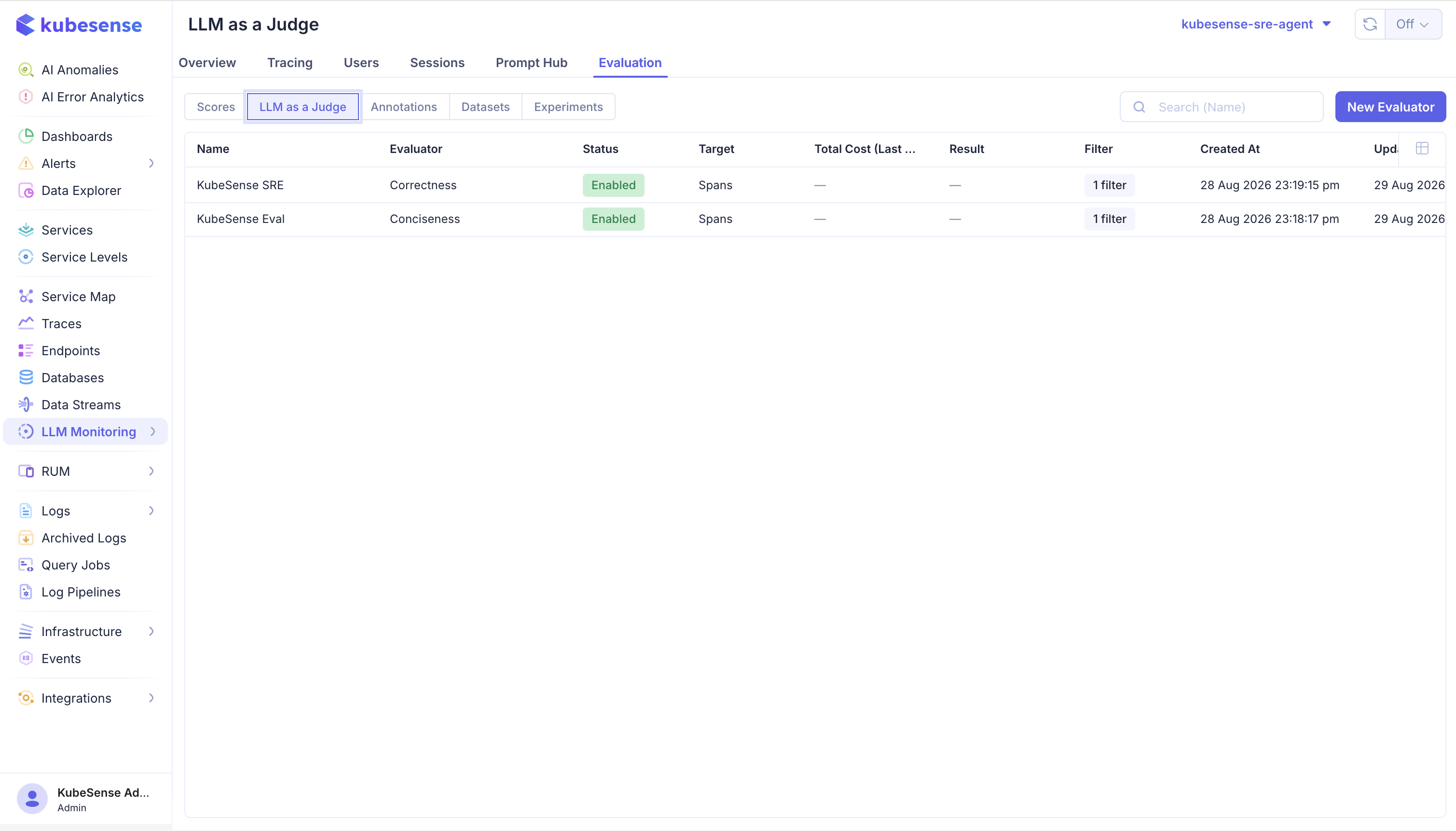Click the New Evaluator button
The image size is (1456, 831).
click(x=1390, y=107)
